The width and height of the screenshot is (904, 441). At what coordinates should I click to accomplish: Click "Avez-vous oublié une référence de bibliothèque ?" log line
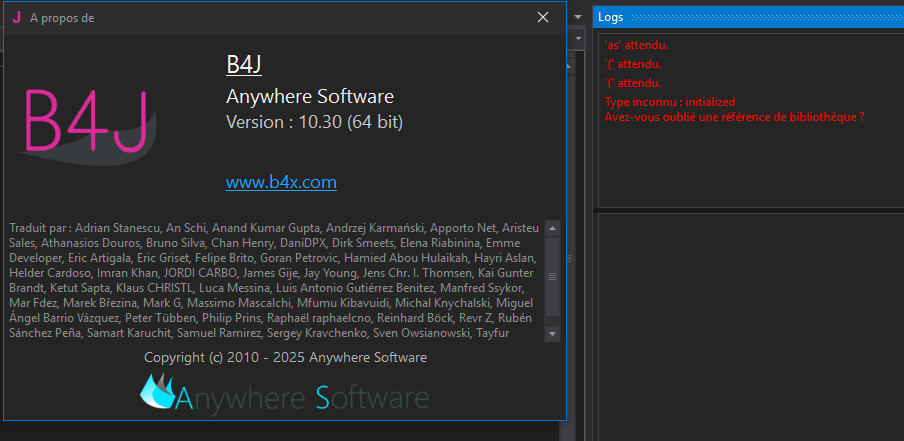coord(734,116)
